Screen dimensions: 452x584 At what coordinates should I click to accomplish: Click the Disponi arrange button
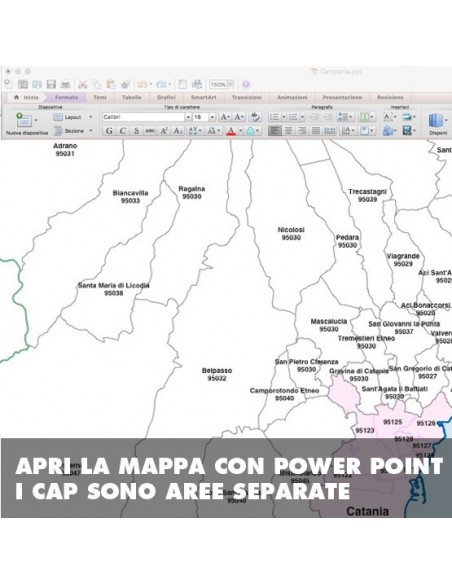click(438, 124)
